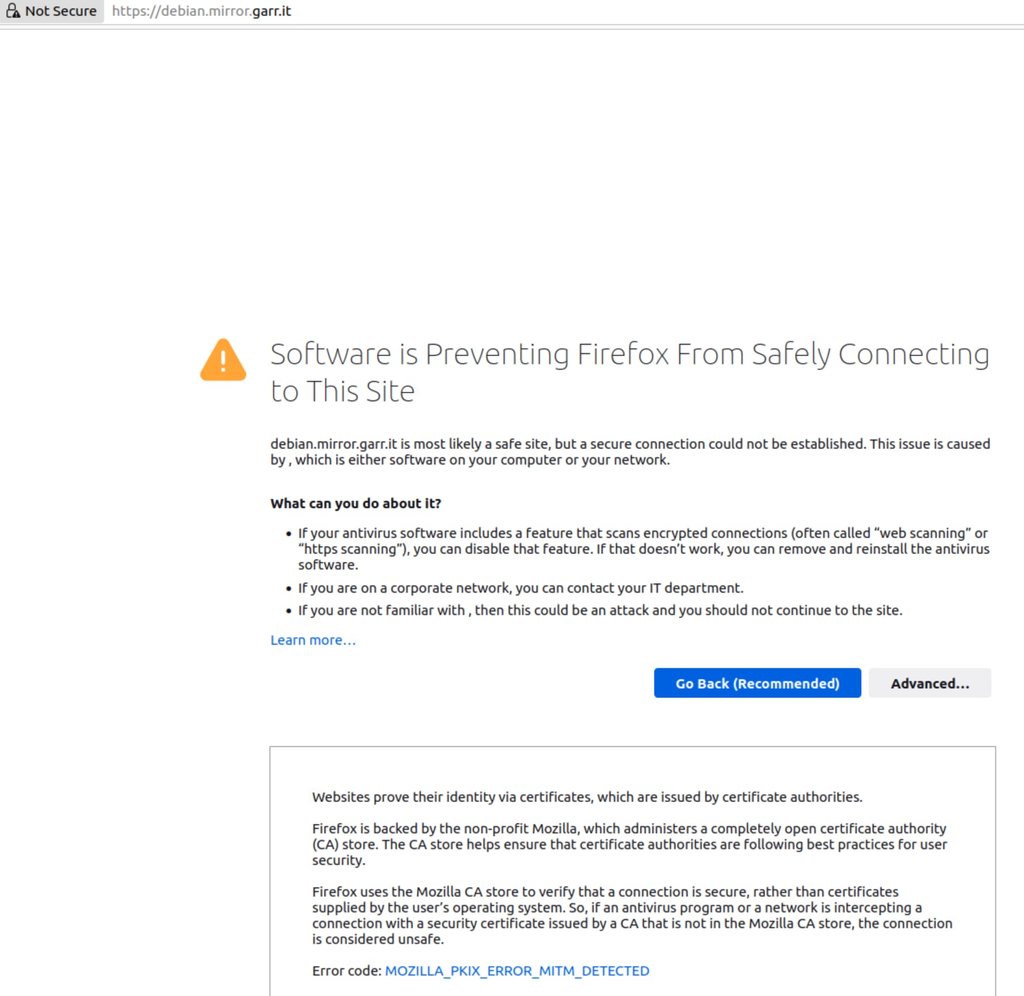The width and height of the screenshot is (1024, 996).
Task: Click the Websites prove their identity paragraph
Action: point(587,797)
